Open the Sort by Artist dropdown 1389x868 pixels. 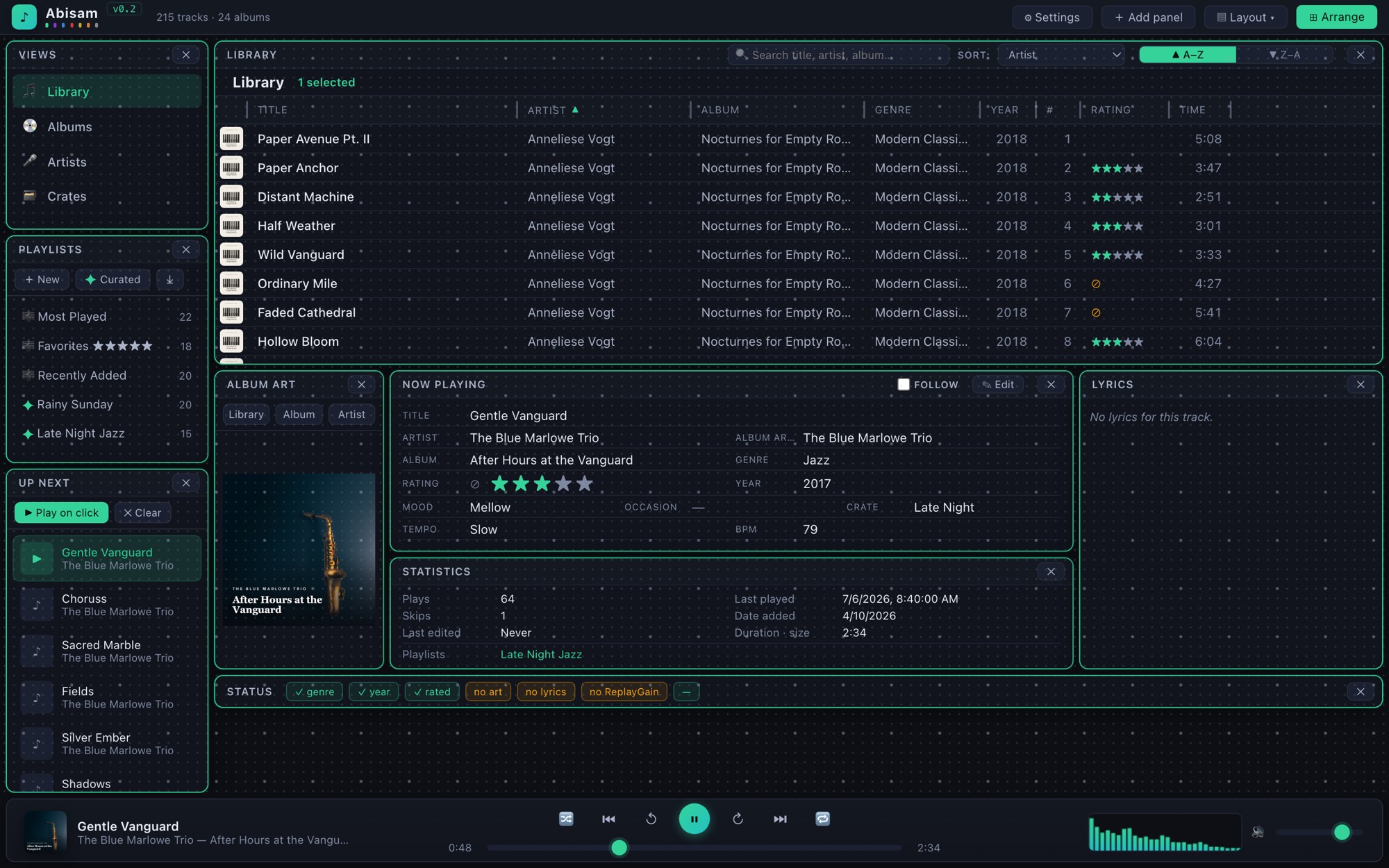1062,55
